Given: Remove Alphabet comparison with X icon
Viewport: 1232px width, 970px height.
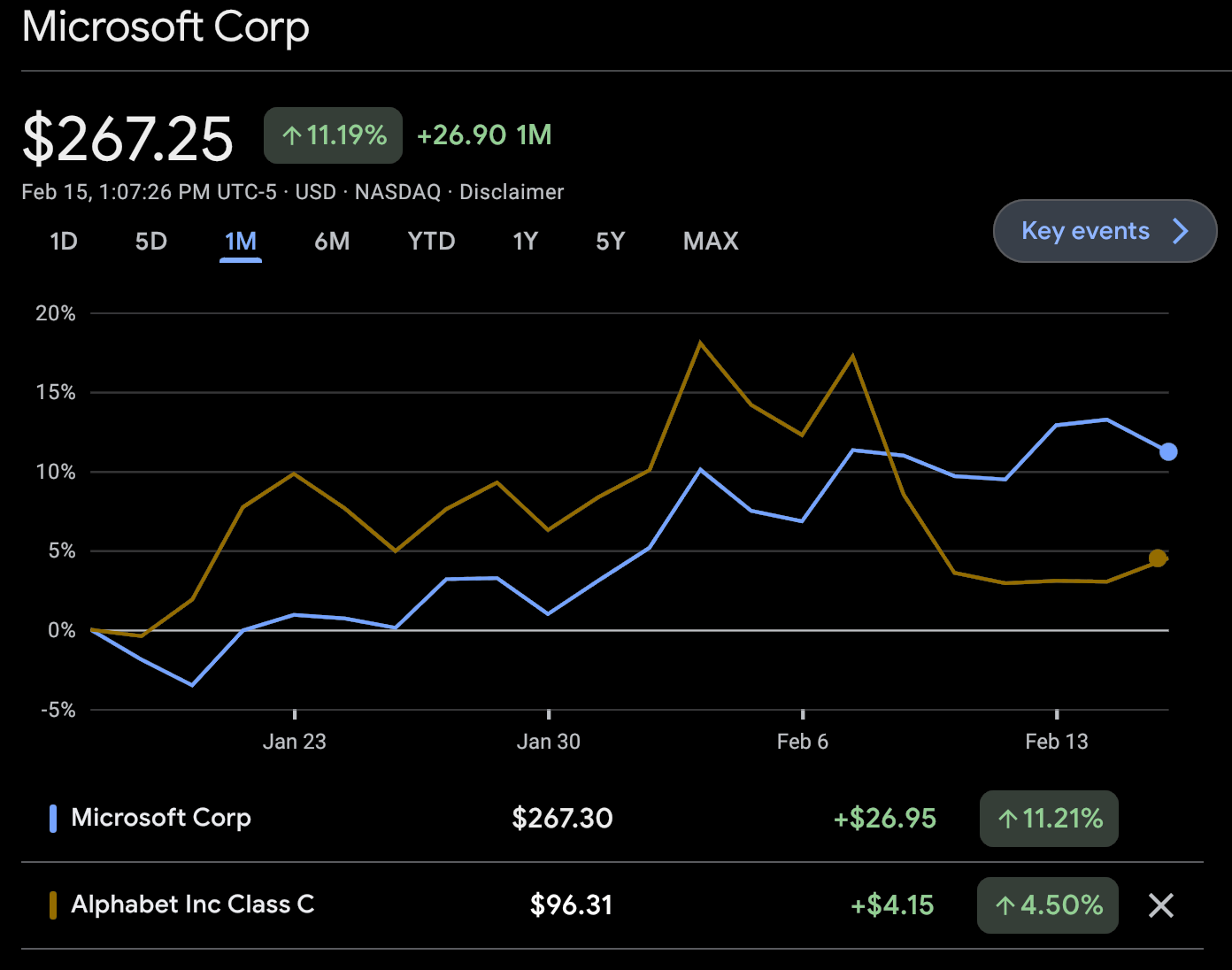Looking at the screenshot, I should [x=1160, y=905].
